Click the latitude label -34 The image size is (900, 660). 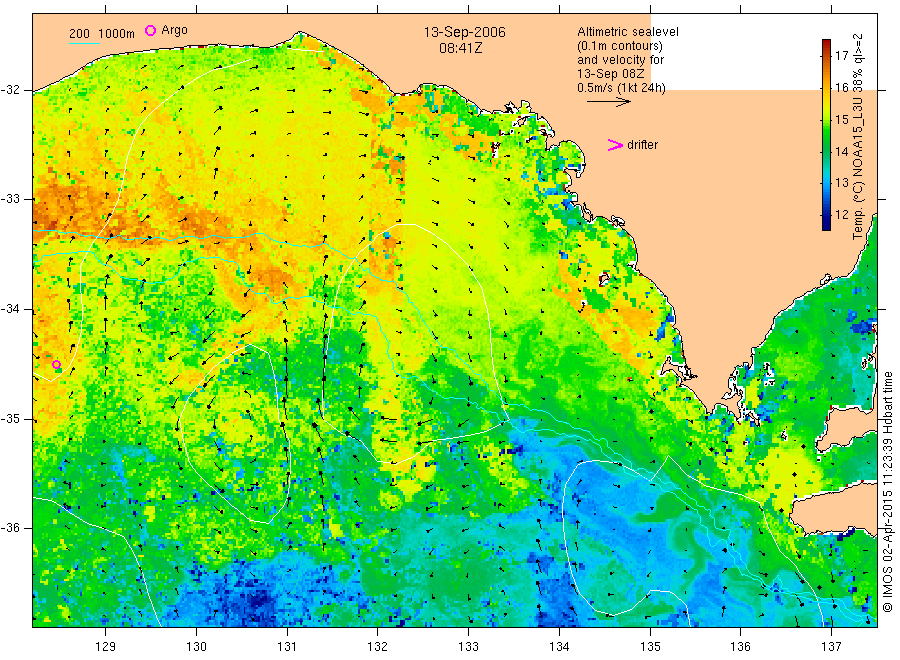click(x=10, y=309)
